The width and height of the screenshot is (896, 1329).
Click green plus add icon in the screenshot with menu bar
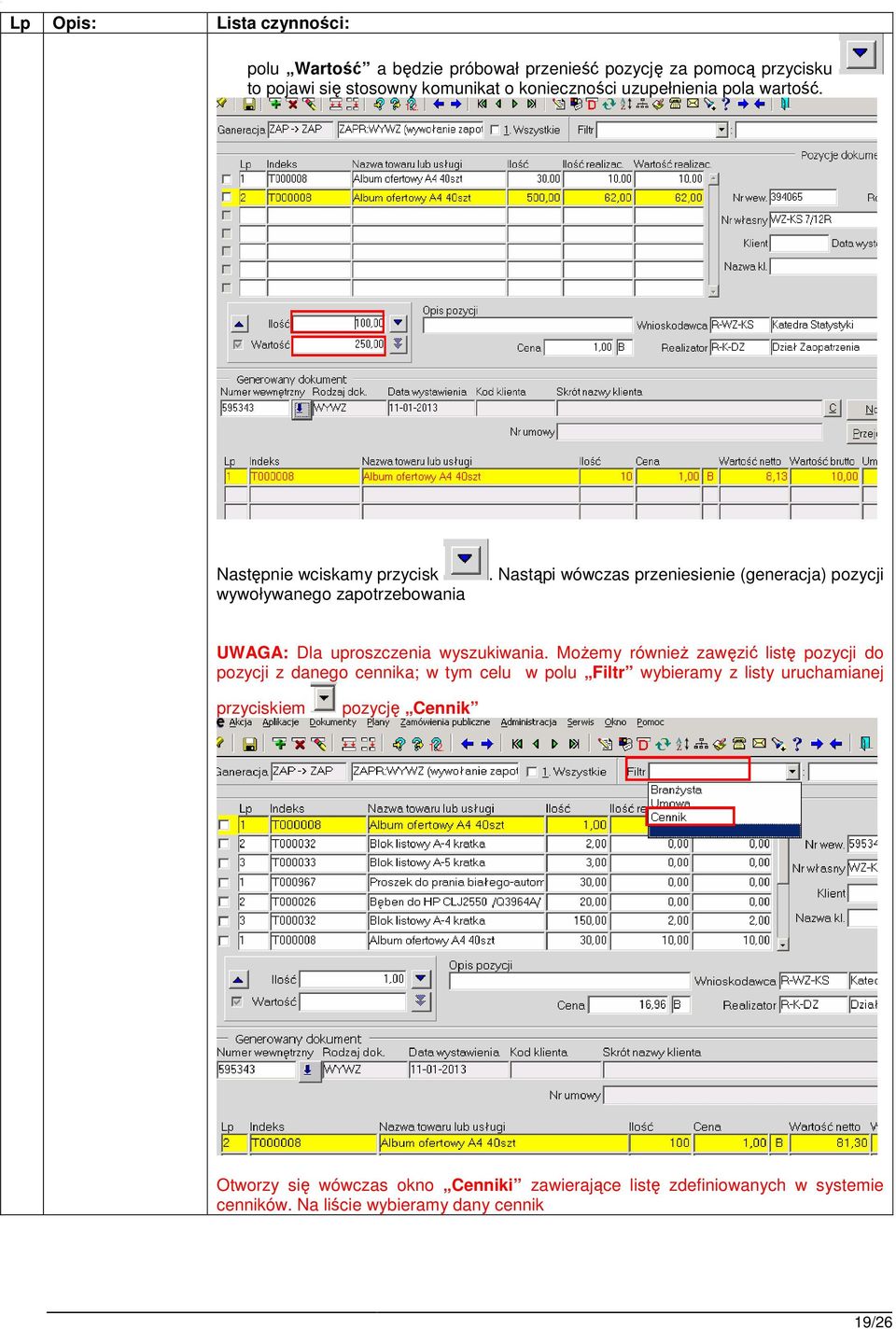(279, 744)
